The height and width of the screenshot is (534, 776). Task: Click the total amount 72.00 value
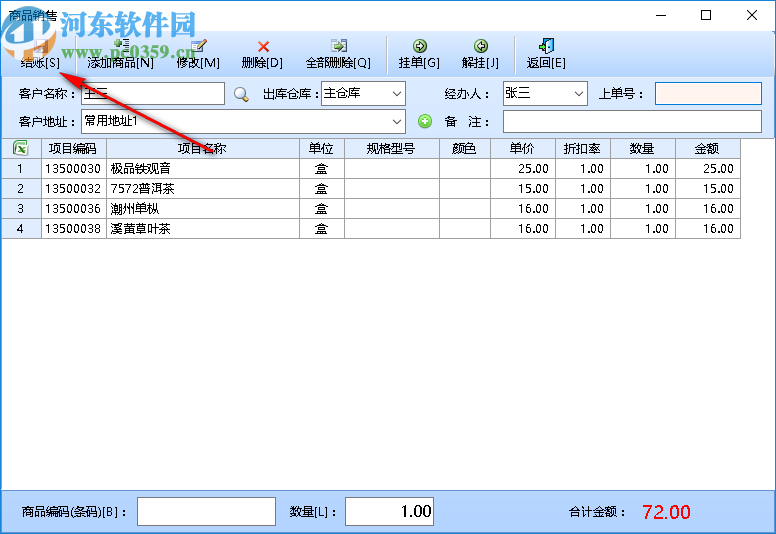[666, 512]
